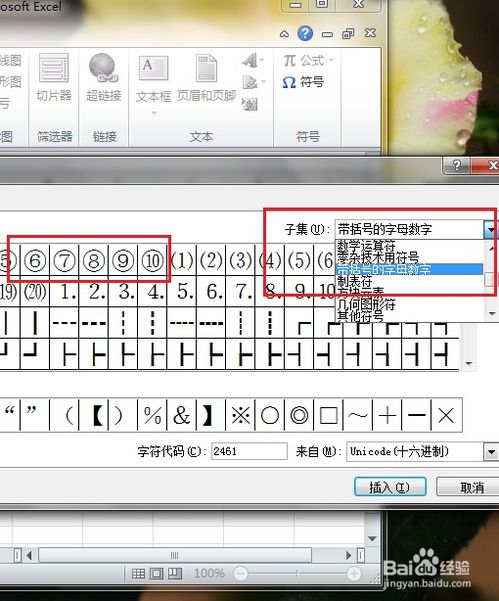Choose the recent double circle ◎ symbol
The width and height of the screenshot is (499, 601).
pos(299,415)
